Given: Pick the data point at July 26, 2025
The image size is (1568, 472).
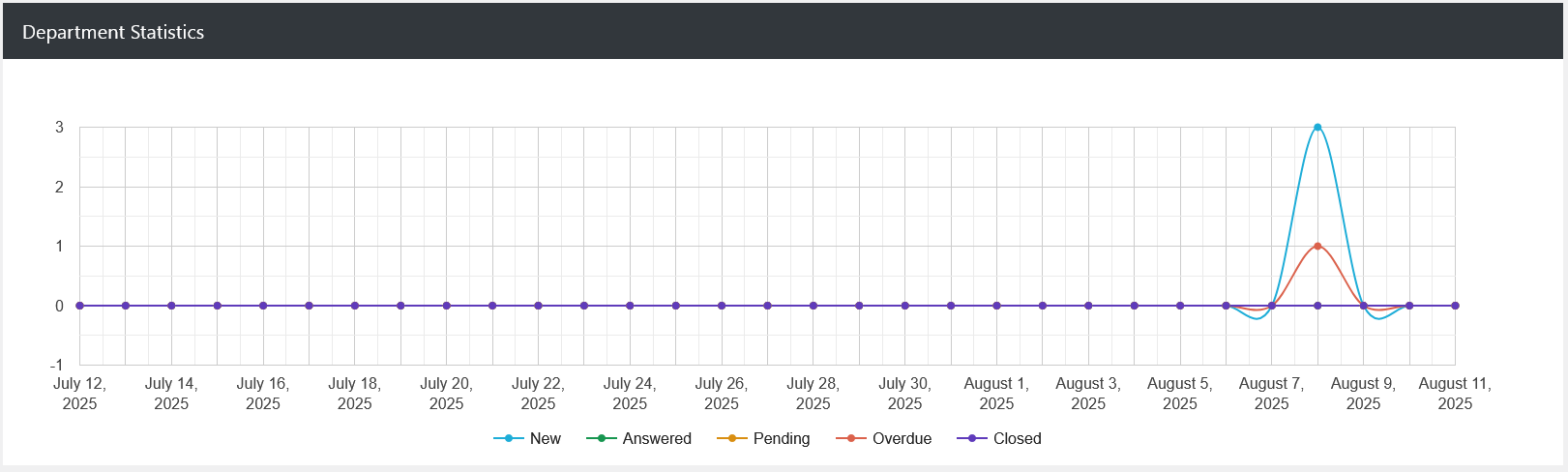Looking at the screenshot, I should (x=722, y=306).
